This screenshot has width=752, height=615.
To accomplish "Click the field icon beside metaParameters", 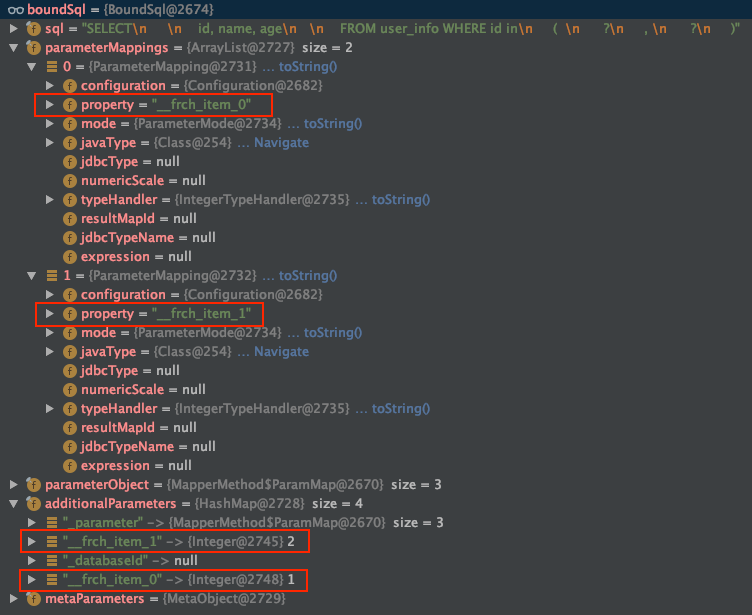I will pyautogui.click(x=33, y=599).
